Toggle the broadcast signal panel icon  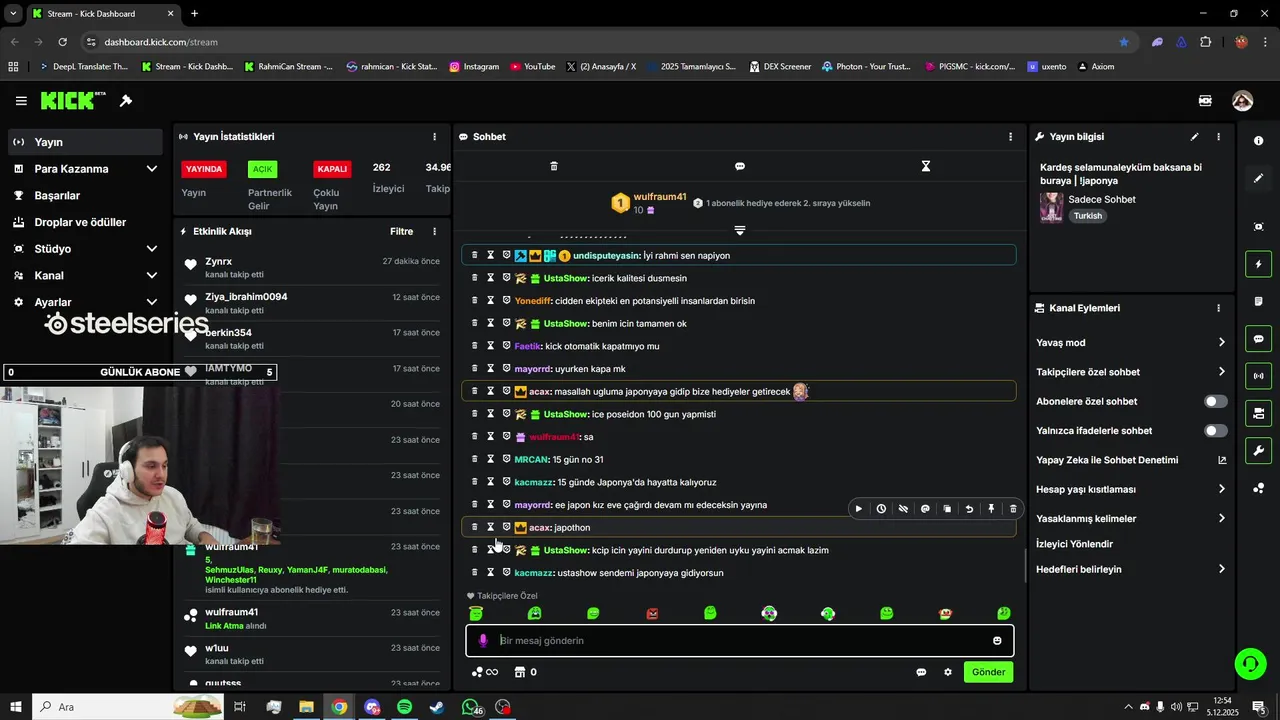[x=1258, y=376]
